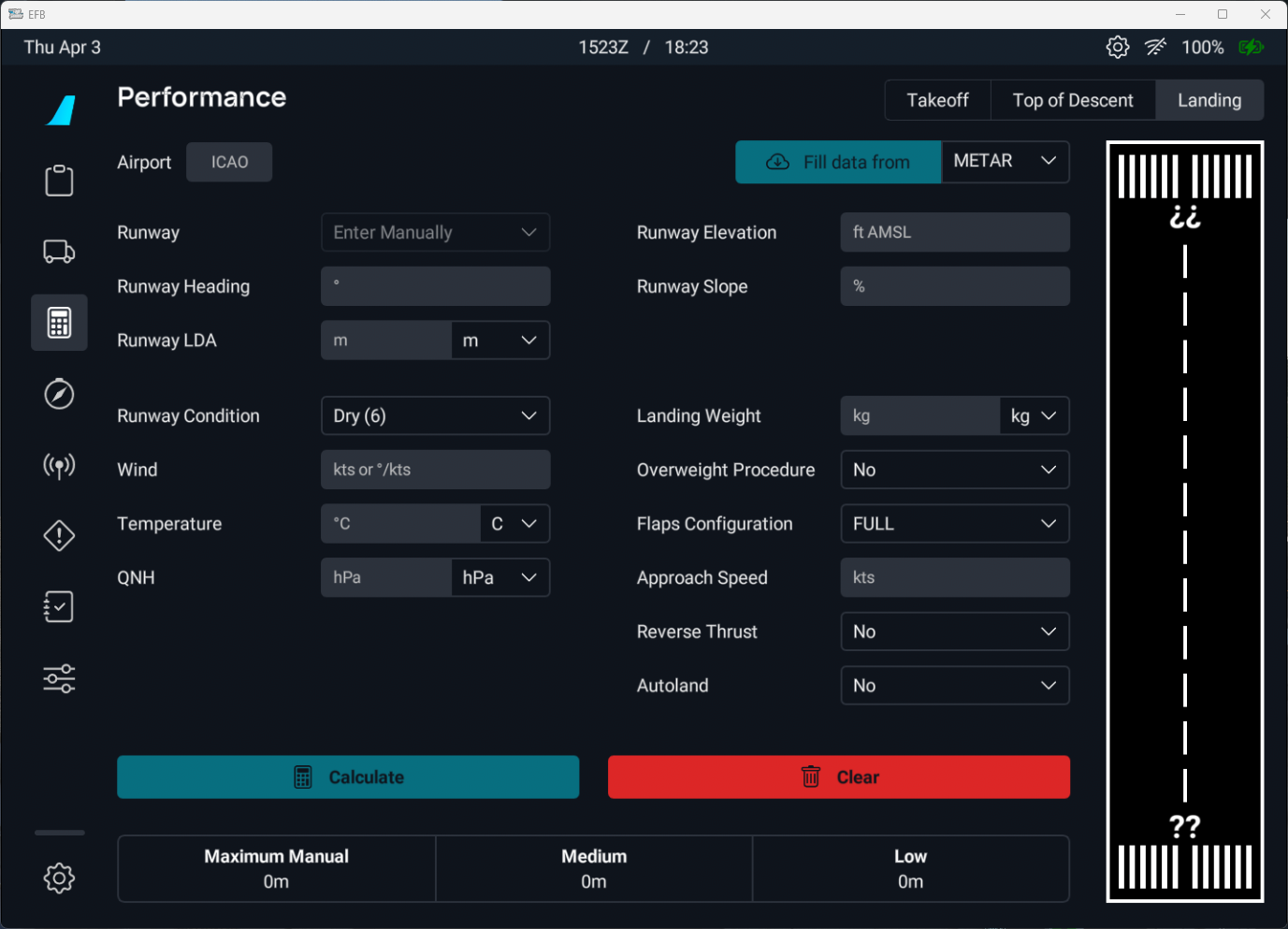1288x929 pixels.
Task: Open the Failures warning diamond page
Action: click(x=59, y=536)
